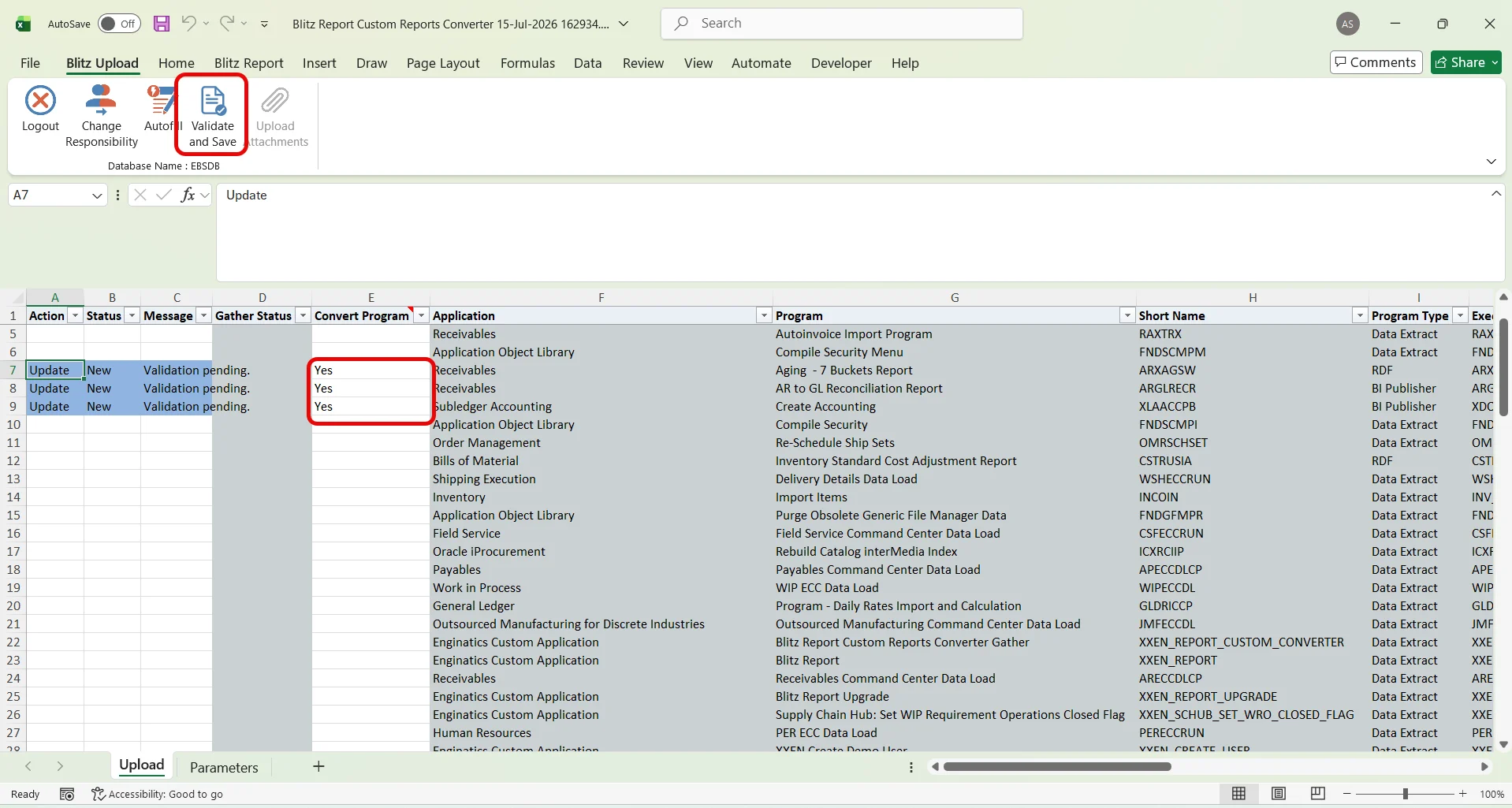This screenshot has height=808, width=1512.
Task: Expand the Name Box dropdown
Action: coord(97,195)
